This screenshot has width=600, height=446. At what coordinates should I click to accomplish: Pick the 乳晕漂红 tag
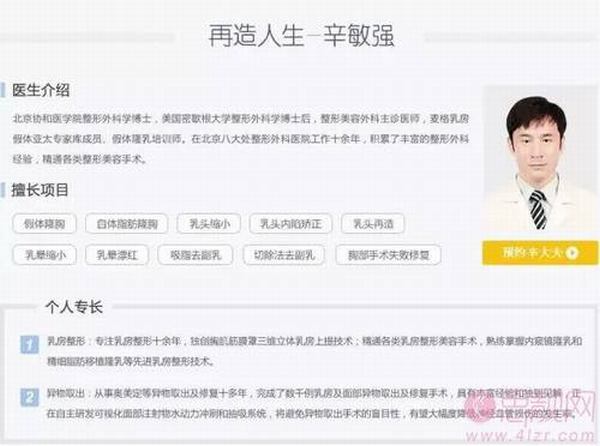(117, 255)
